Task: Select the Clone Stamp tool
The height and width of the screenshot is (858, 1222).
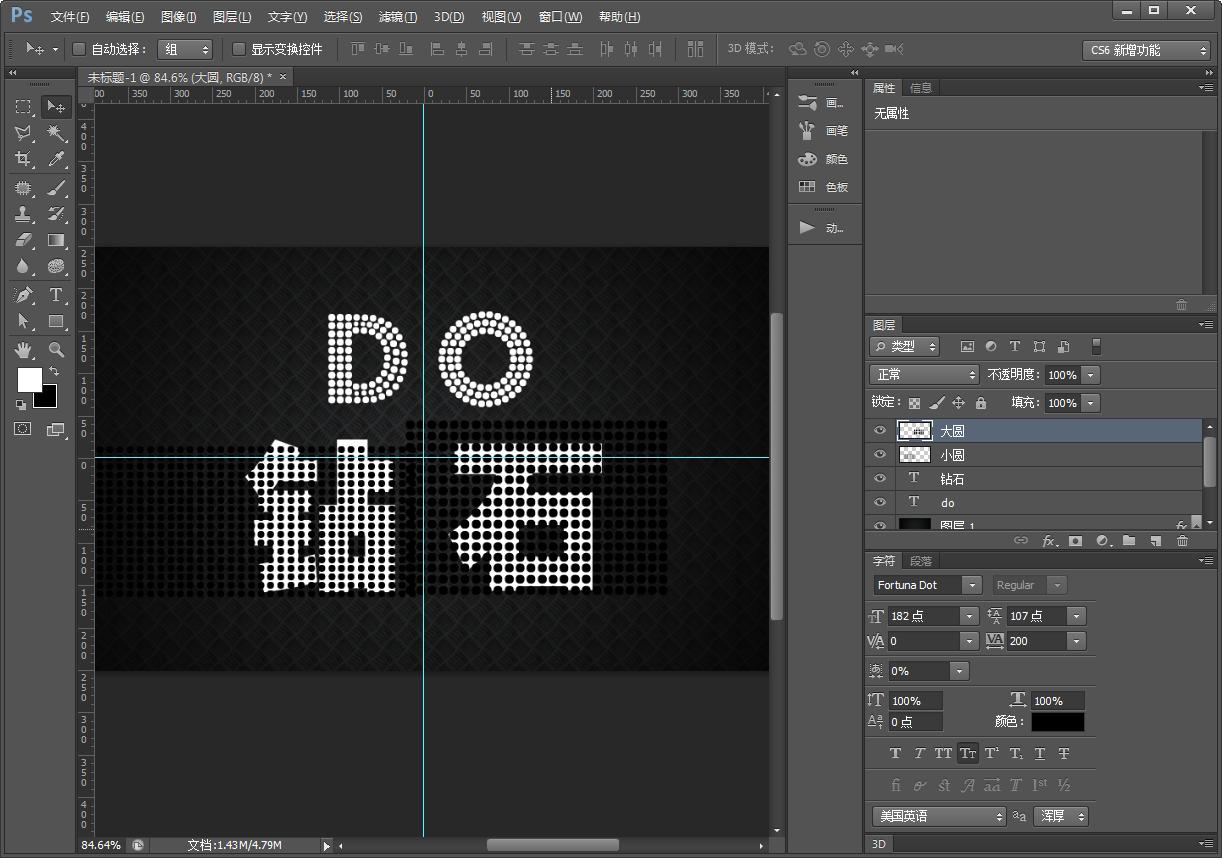Action: click(22, 213)
